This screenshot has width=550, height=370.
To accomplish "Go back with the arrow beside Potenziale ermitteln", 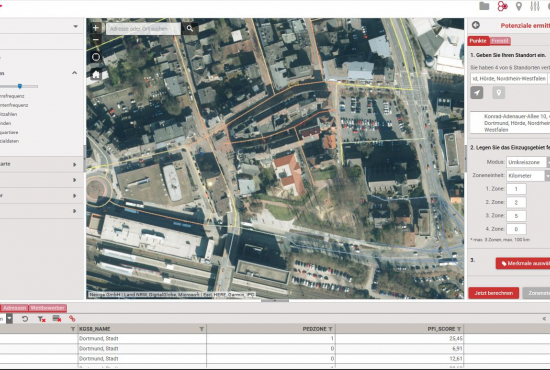I will [x=476, y=25].
